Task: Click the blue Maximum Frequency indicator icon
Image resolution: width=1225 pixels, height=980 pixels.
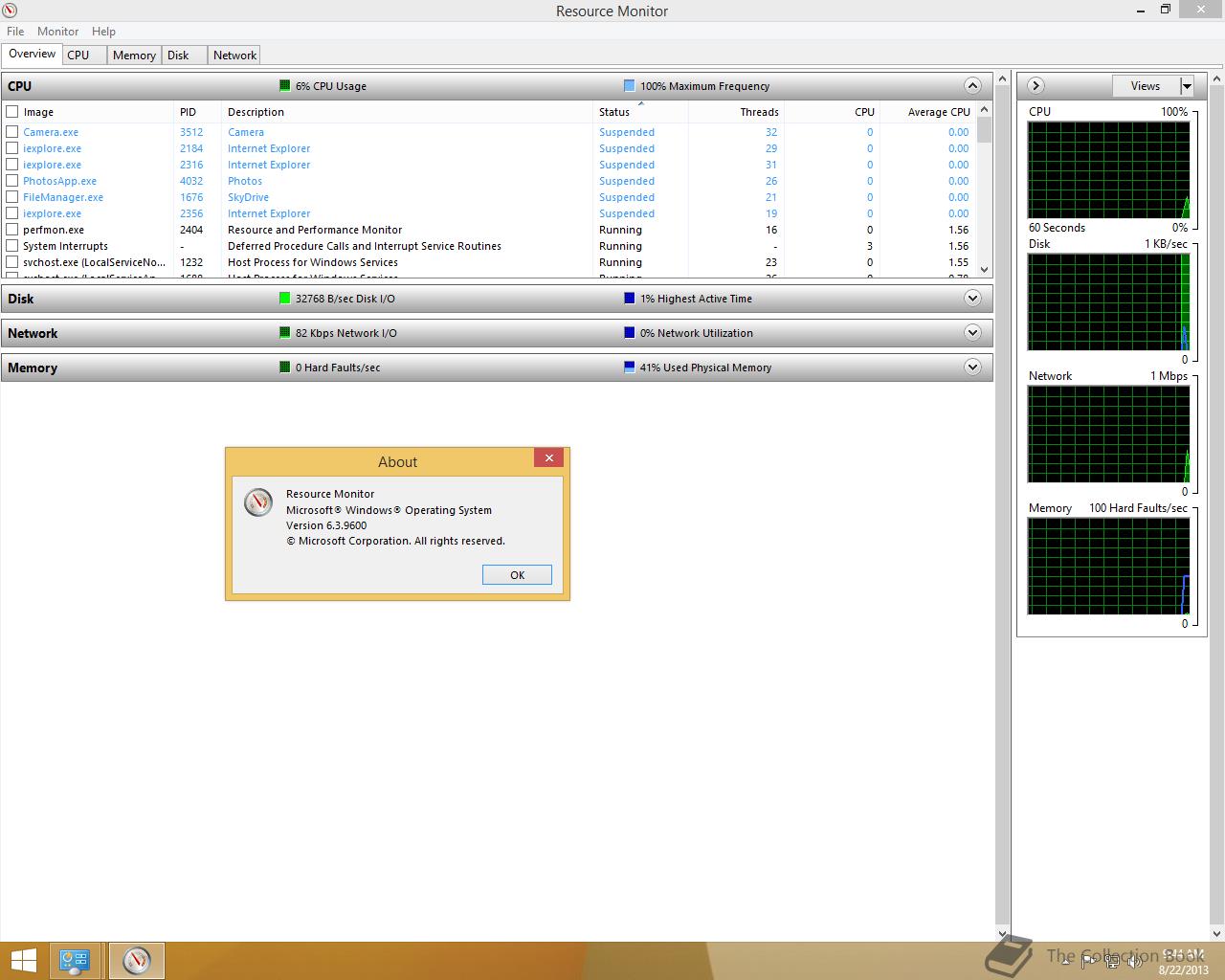Action: pos(629,86)
